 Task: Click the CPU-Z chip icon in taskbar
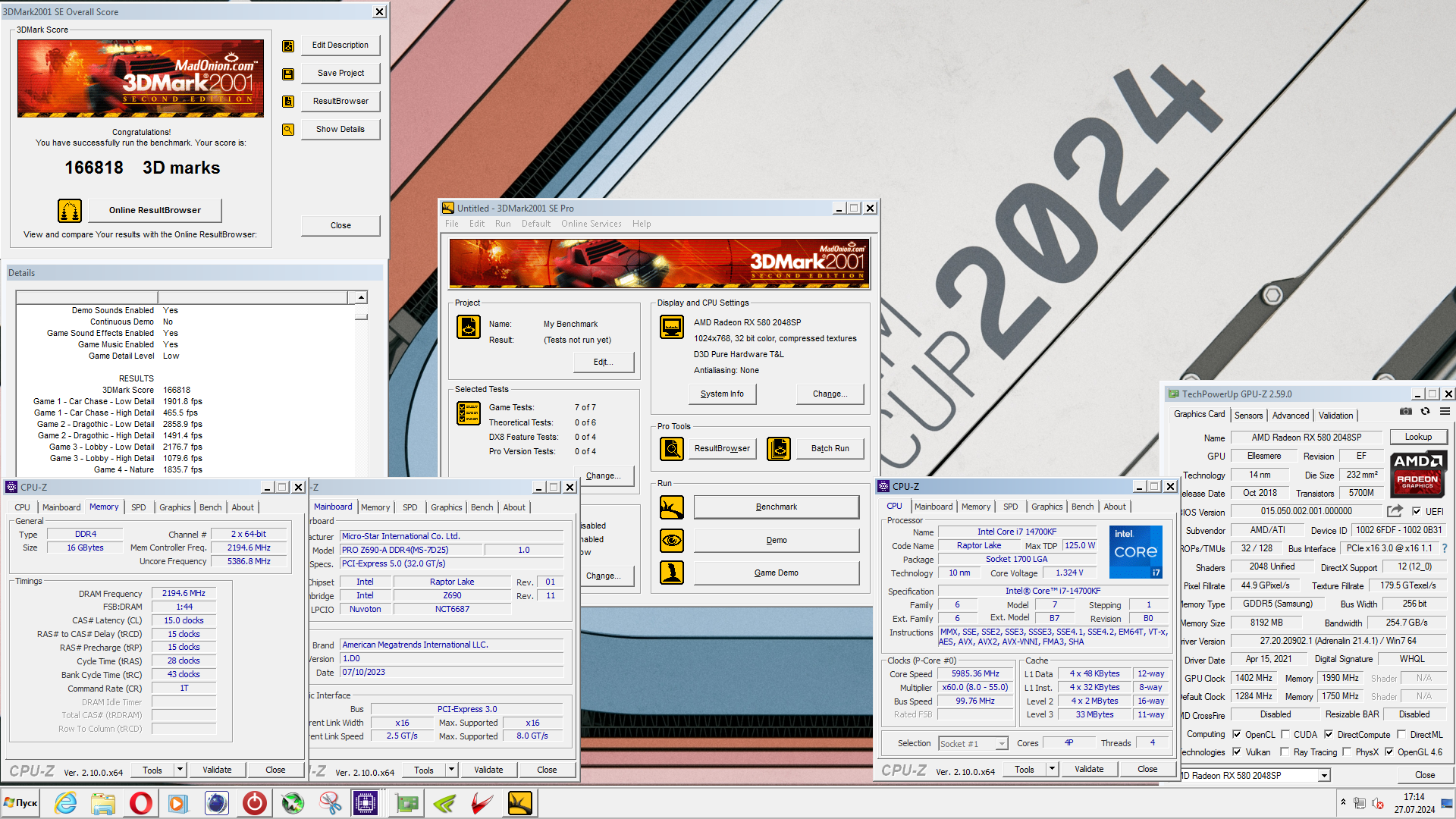pyautogui.click(x=365, y=803)
